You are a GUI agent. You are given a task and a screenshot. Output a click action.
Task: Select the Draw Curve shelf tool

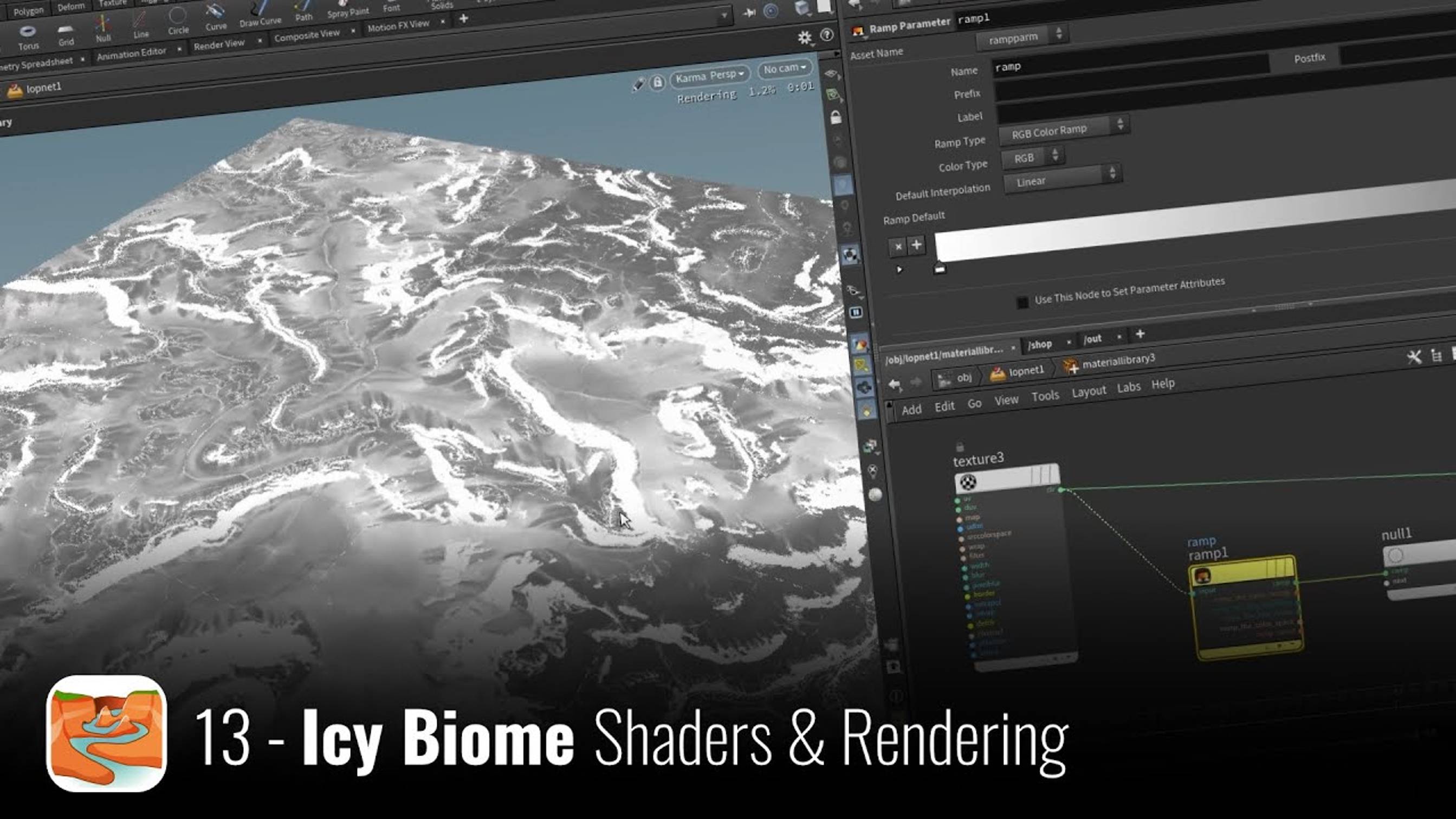coord(260,14)
